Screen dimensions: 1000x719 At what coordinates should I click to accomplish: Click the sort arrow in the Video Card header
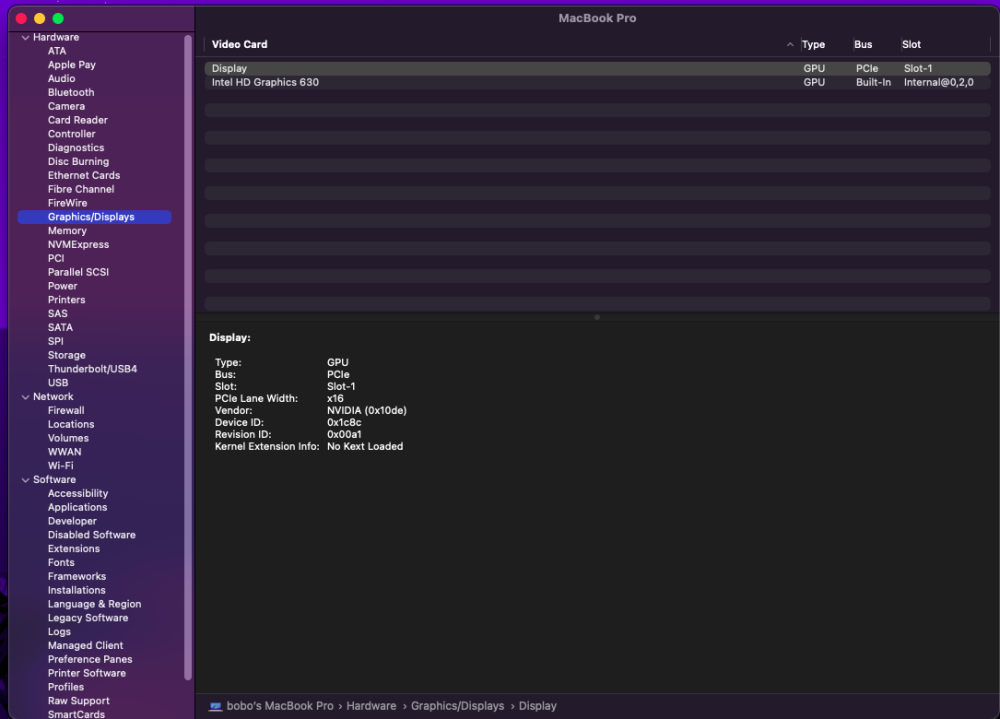point(790,45)
